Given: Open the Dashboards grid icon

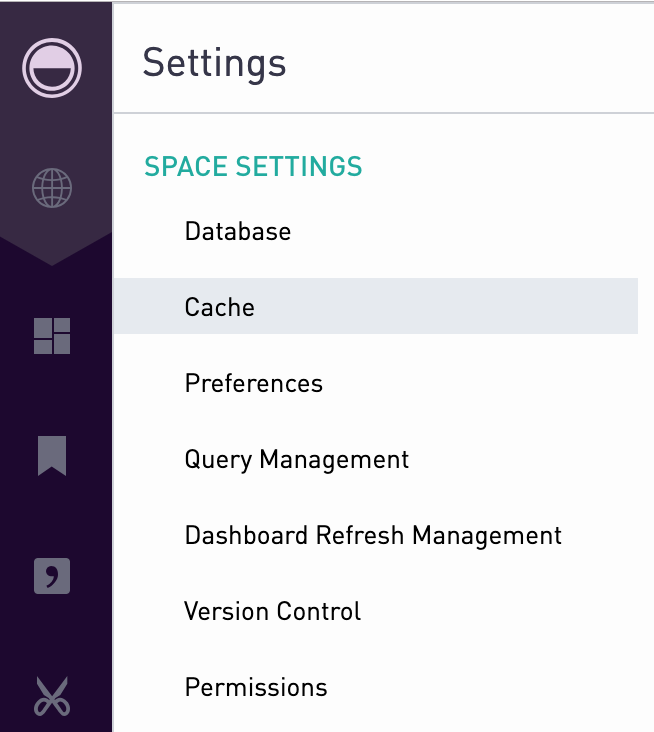Looking at the screenshot, I should click(52, 336).
